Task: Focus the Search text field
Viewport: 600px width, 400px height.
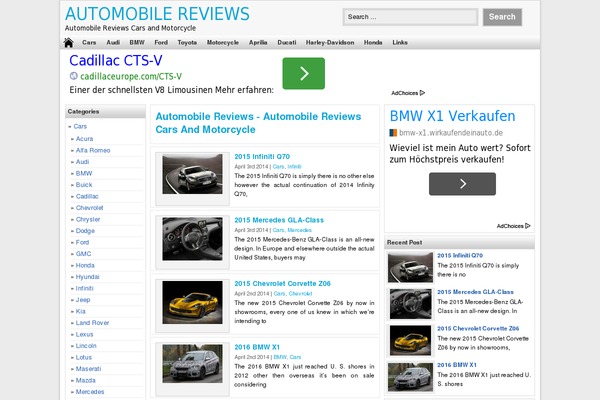Action: [x=410, y=17]
